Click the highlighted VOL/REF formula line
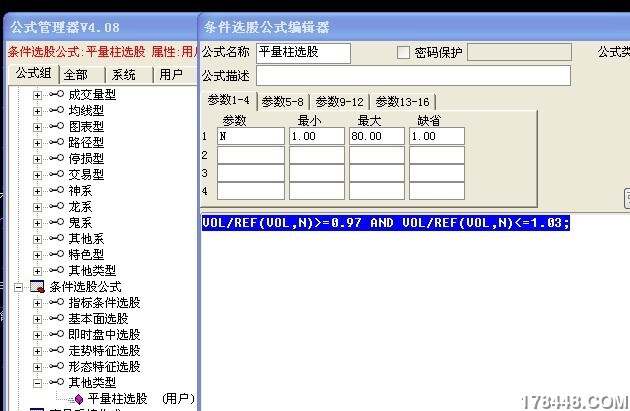The width and height of the screenshot is (630, 411). (x=386, y=223)
